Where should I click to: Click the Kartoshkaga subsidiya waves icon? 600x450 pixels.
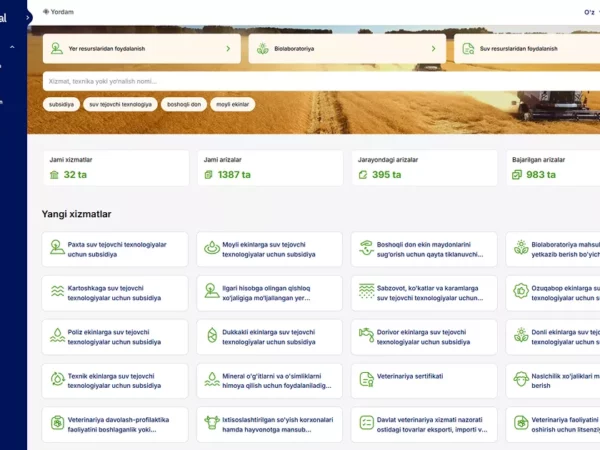(x=58, y=291)
